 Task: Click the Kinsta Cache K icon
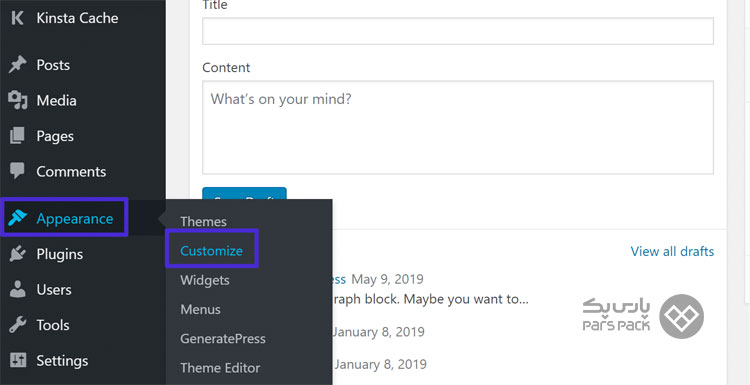pos(17,18)
